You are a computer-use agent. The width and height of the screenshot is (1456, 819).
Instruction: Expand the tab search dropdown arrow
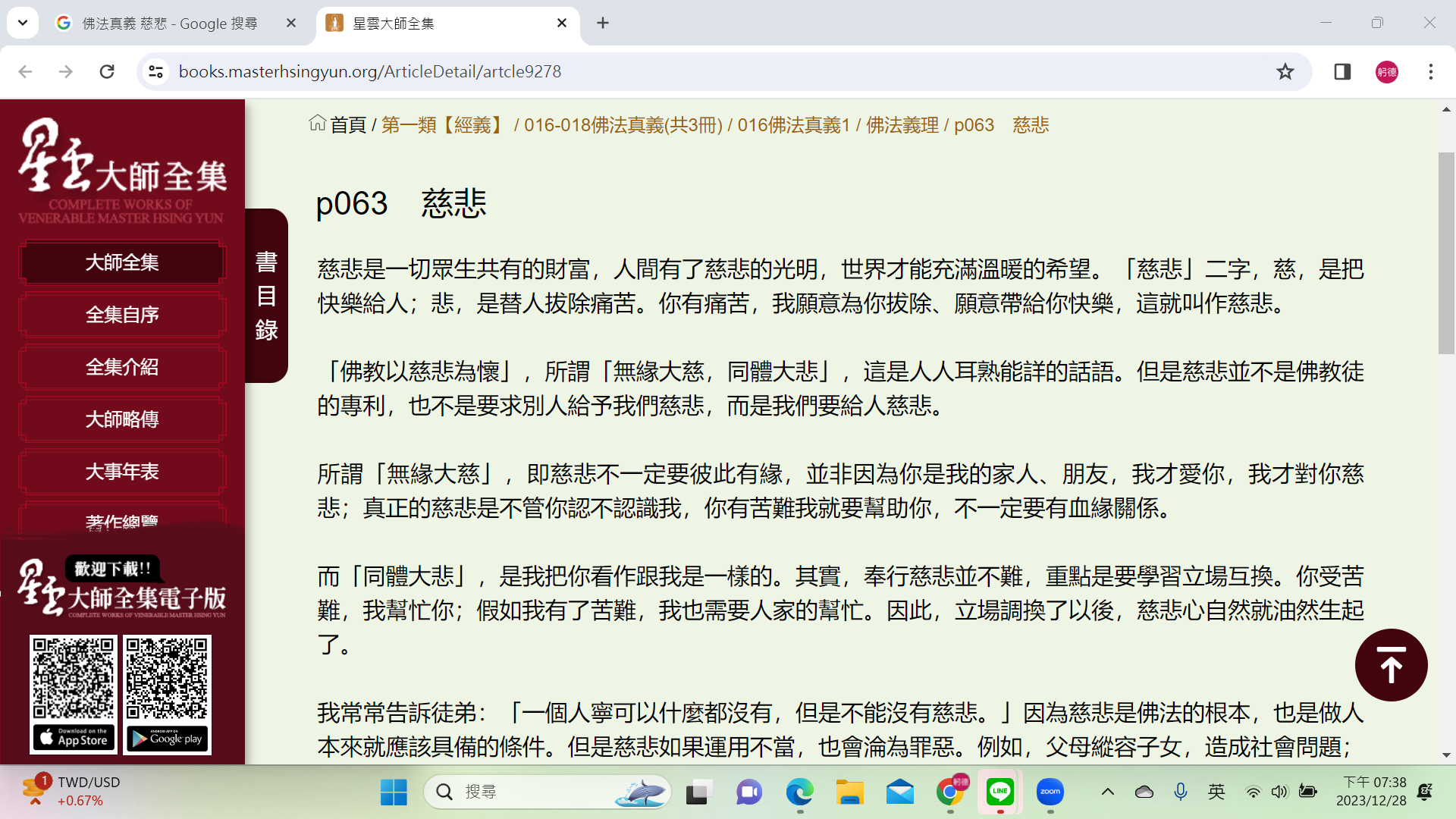pyautogui.click(x=23, y=23)
